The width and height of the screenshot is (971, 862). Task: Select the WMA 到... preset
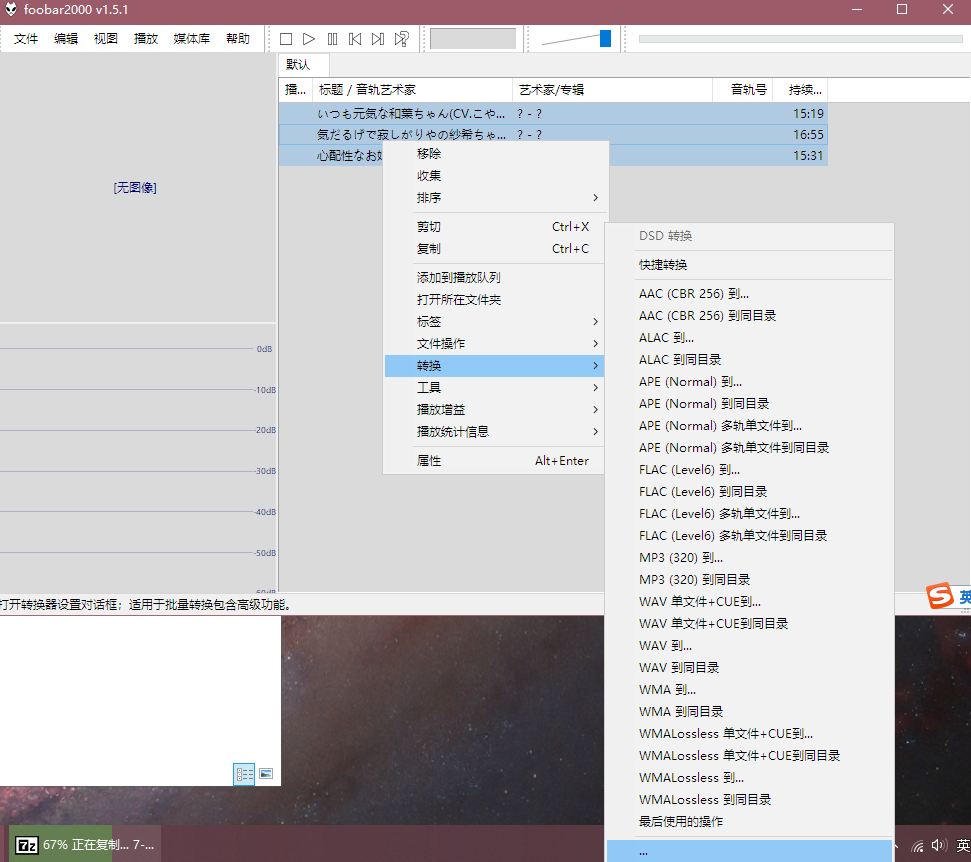tap(749, 689)
